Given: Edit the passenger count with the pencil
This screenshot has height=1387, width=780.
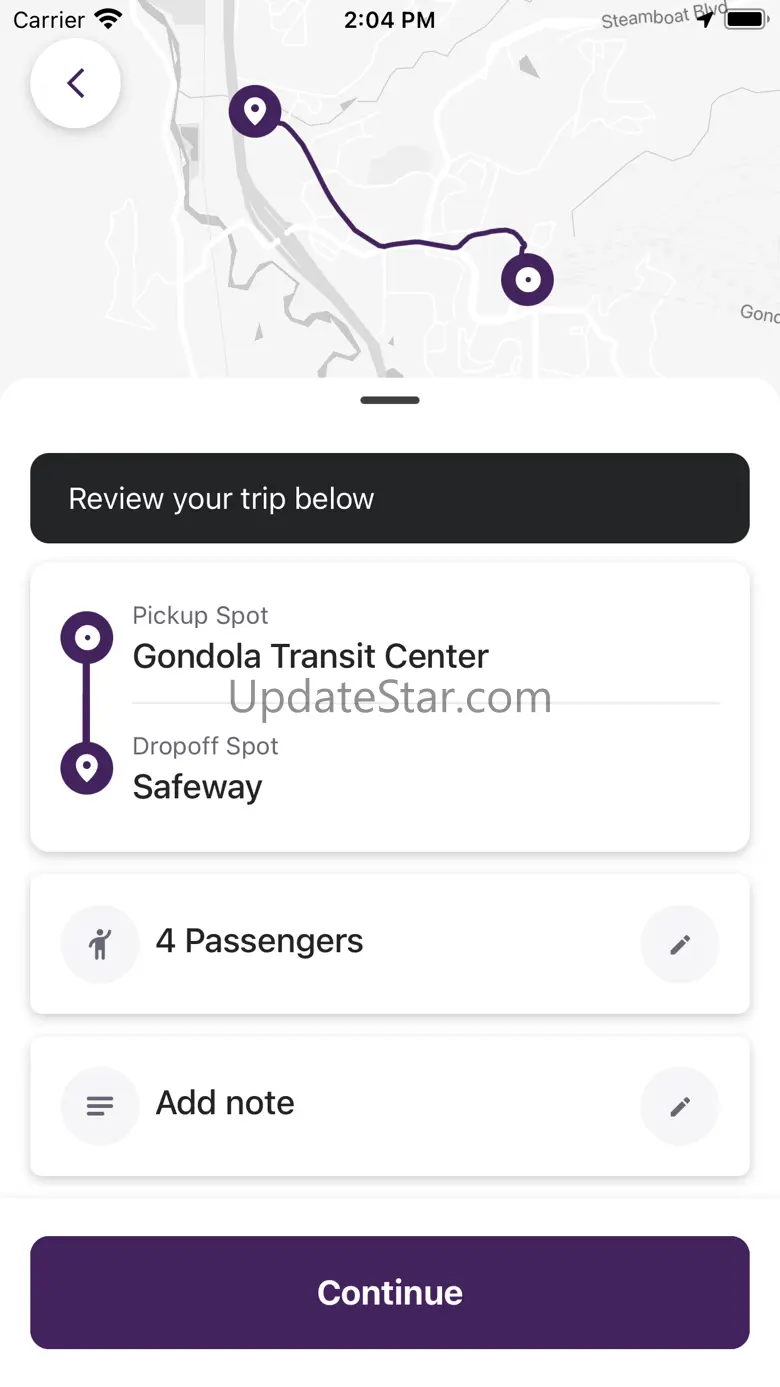Looking at the screenshot, I should (x=680, y=944).
